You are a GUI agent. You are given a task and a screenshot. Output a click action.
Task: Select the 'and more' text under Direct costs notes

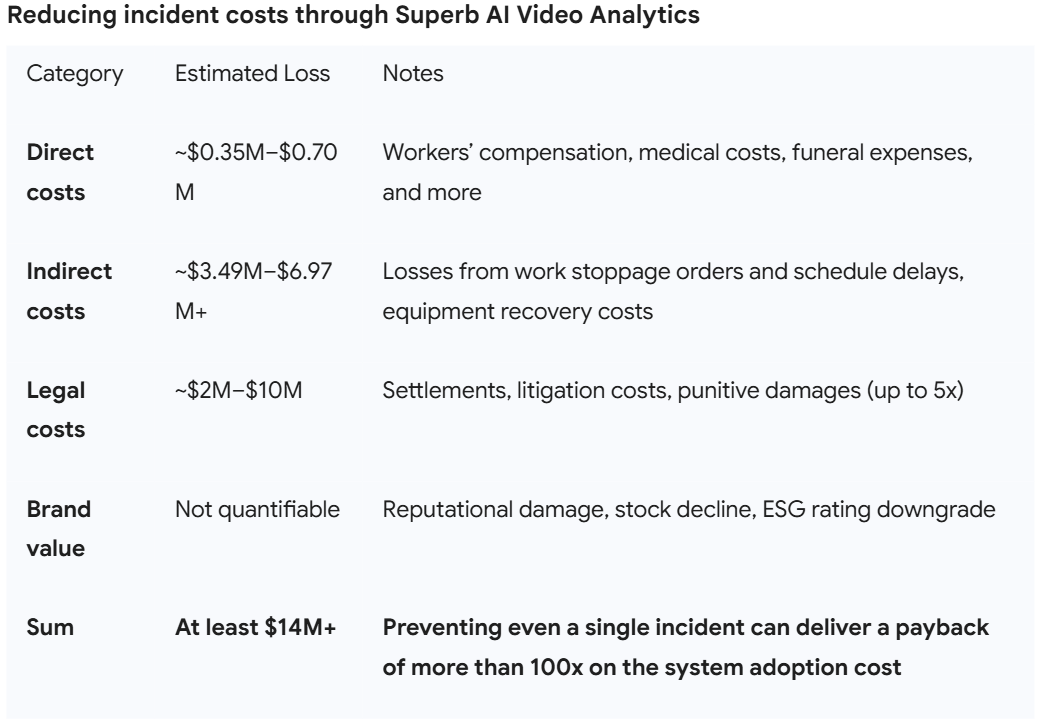click(432, 193)
